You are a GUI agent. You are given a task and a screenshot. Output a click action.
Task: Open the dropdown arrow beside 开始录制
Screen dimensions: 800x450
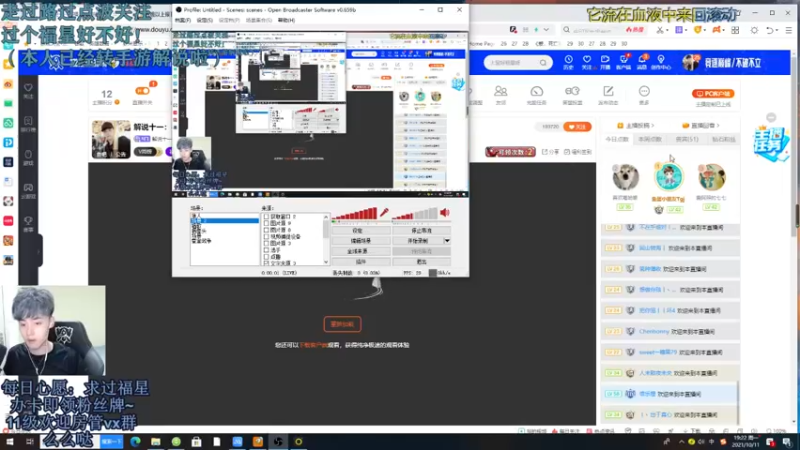point(447,241)
